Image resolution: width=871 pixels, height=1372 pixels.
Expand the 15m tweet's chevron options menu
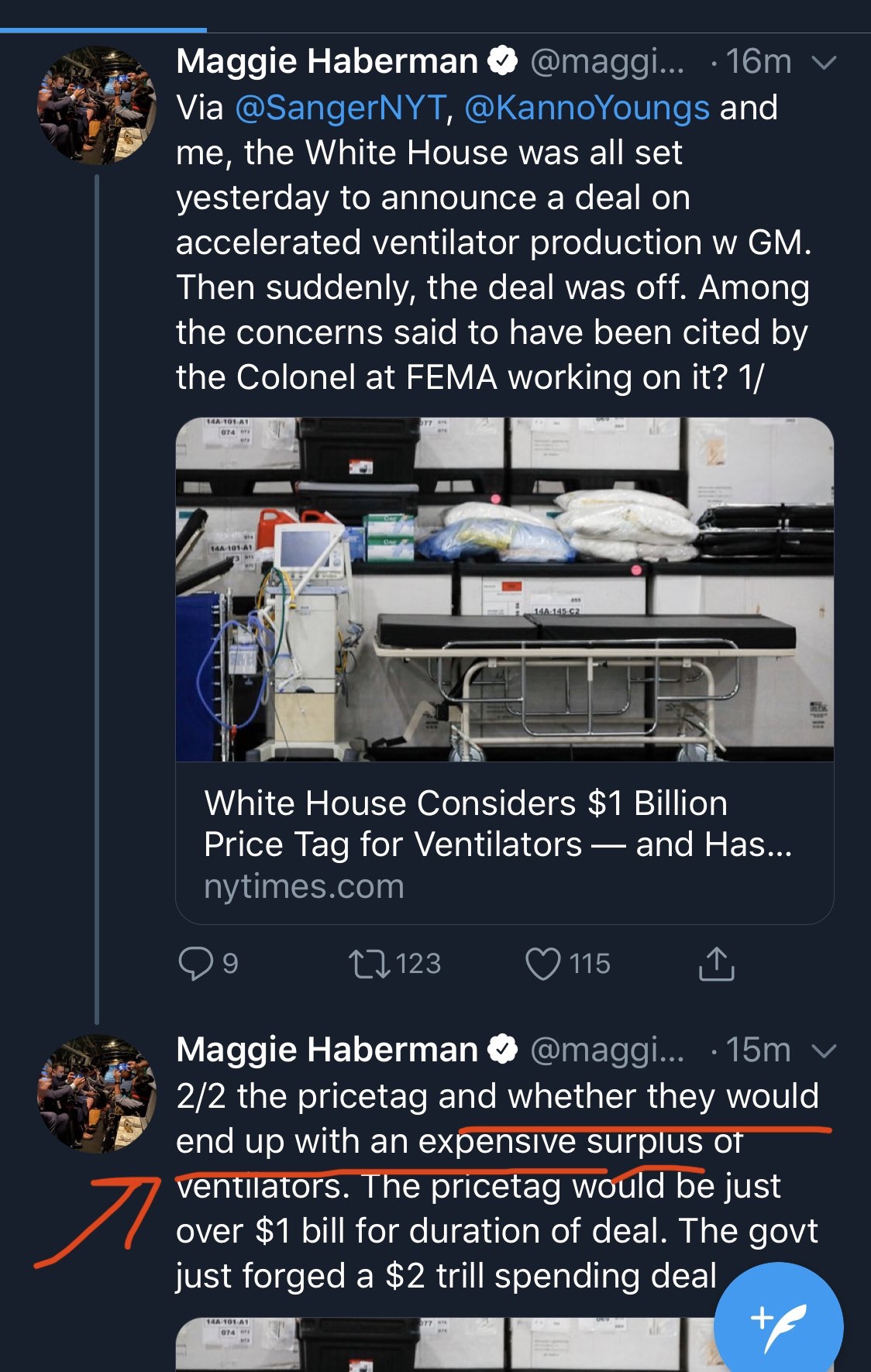[x=825, y=1050]
